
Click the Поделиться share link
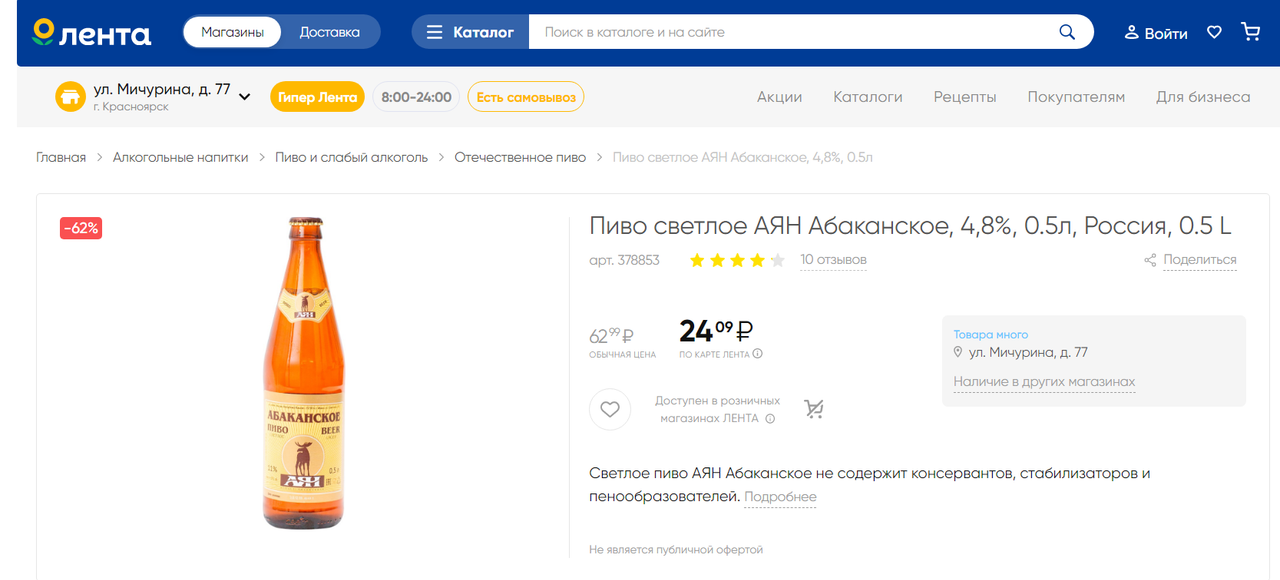pos(1200,260)
